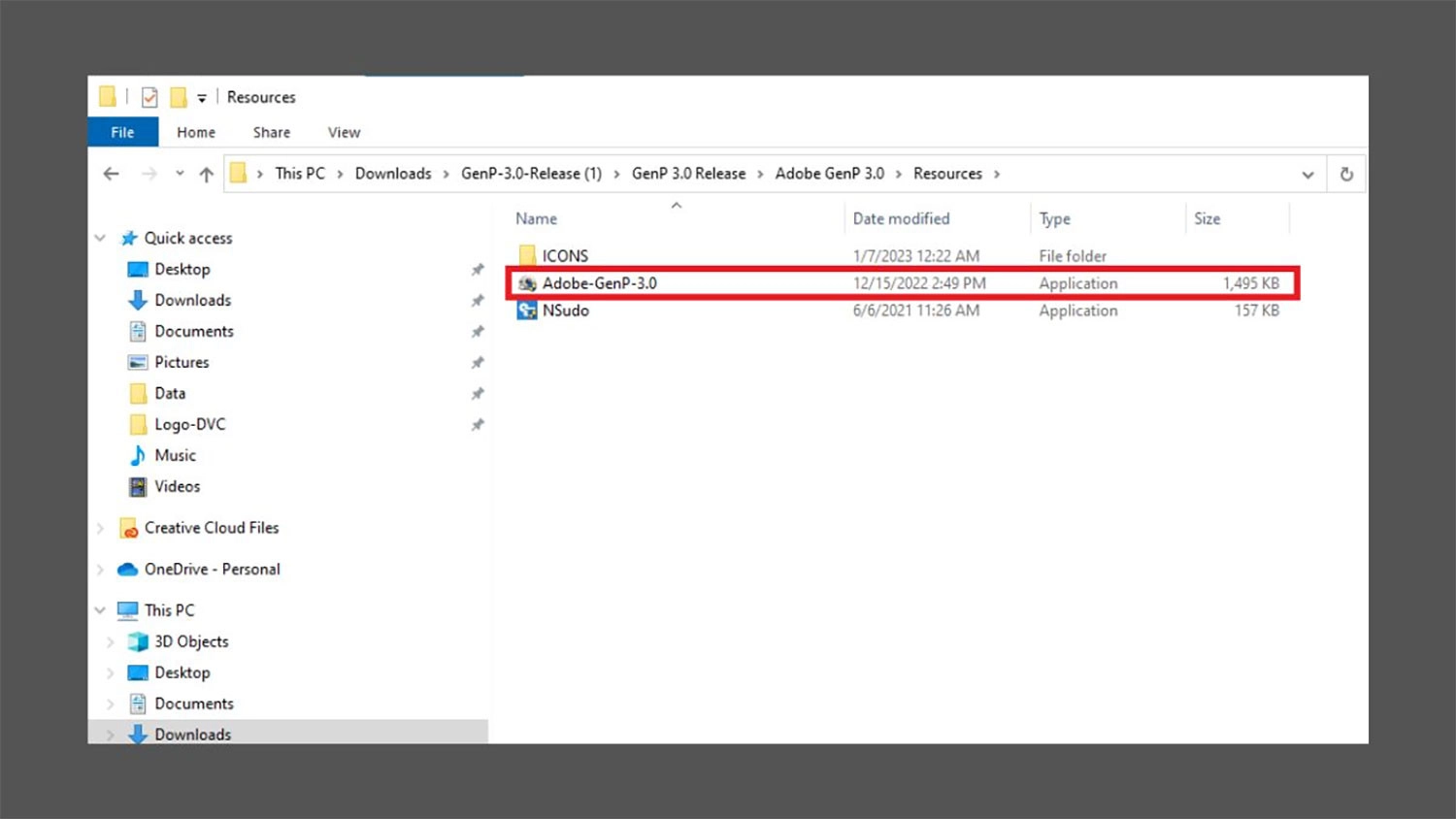Switch to the Share ribbon tab
The width and height of the screenshot is (1456, 819).
pos(272,132)
